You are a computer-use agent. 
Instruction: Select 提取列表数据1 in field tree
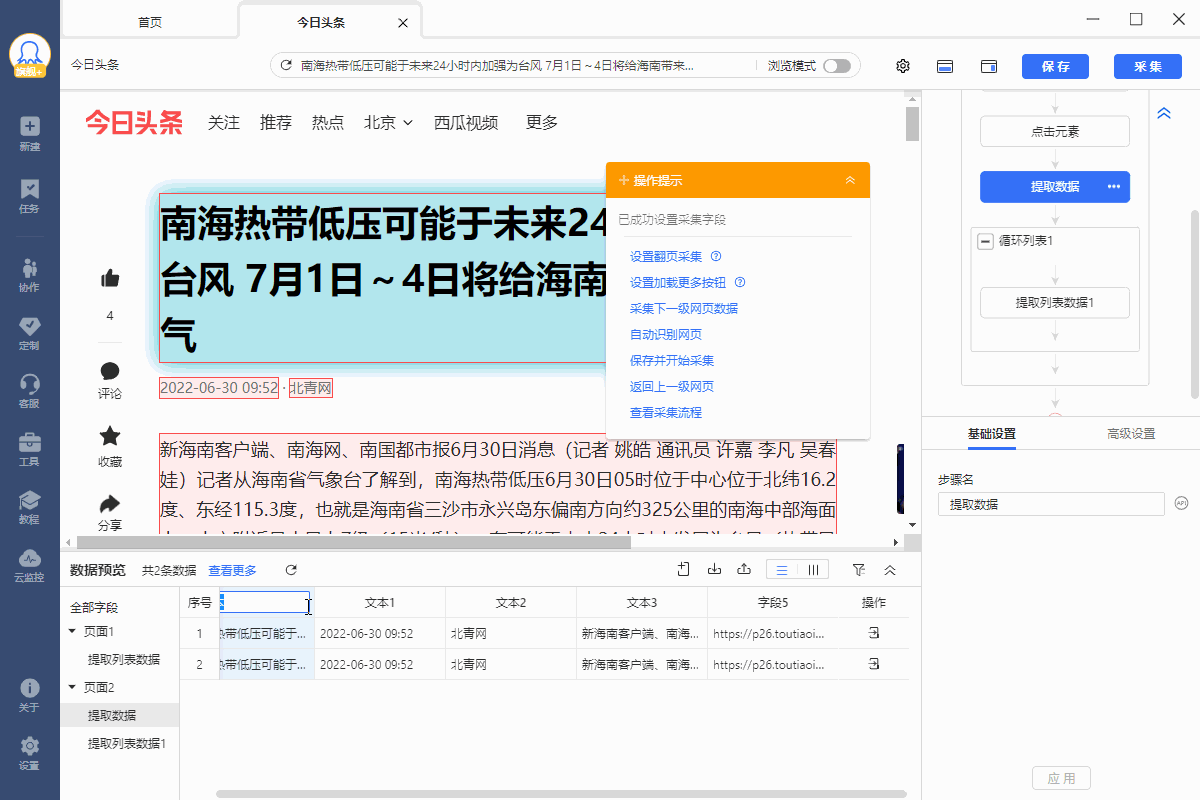pyautogui.click(x=126, y=744)
